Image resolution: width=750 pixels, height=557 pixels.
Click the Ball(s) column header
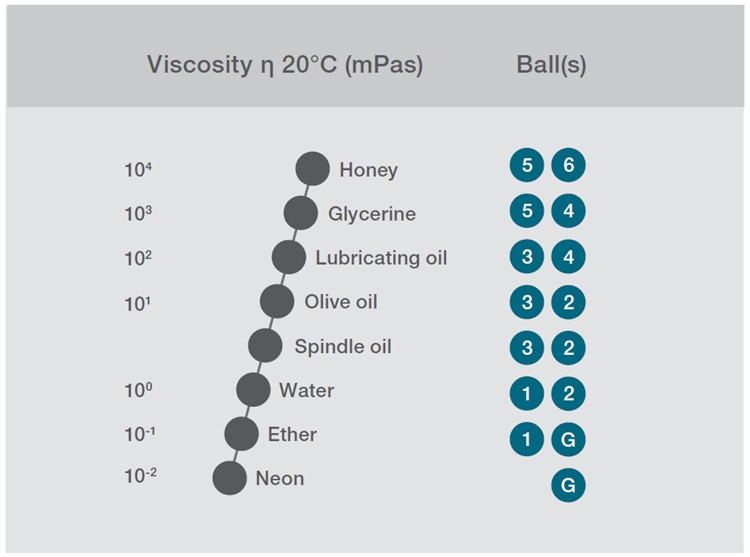coord(551,66)
